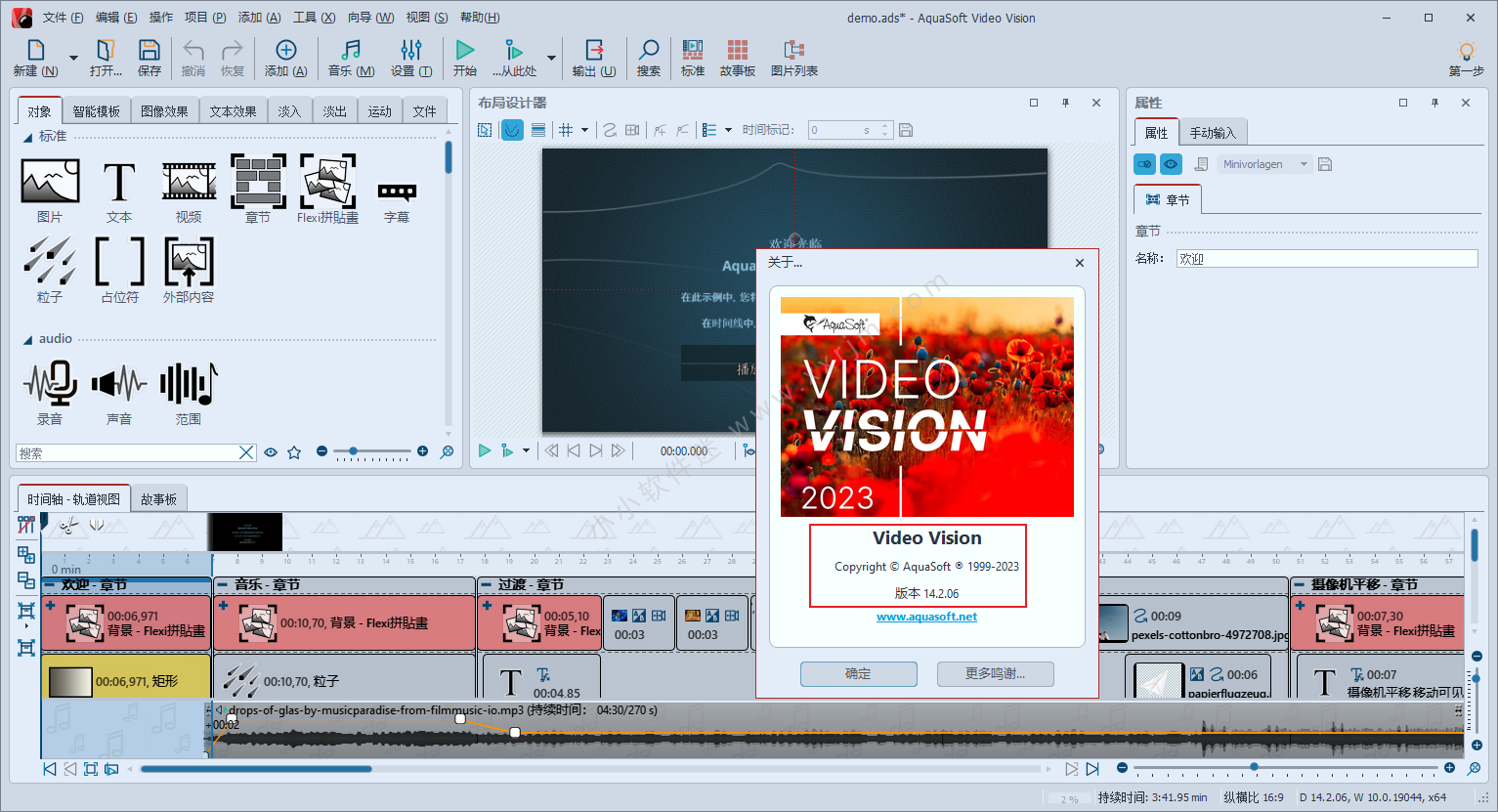Open the 故事板 storyboard view icon

[737, 58]
